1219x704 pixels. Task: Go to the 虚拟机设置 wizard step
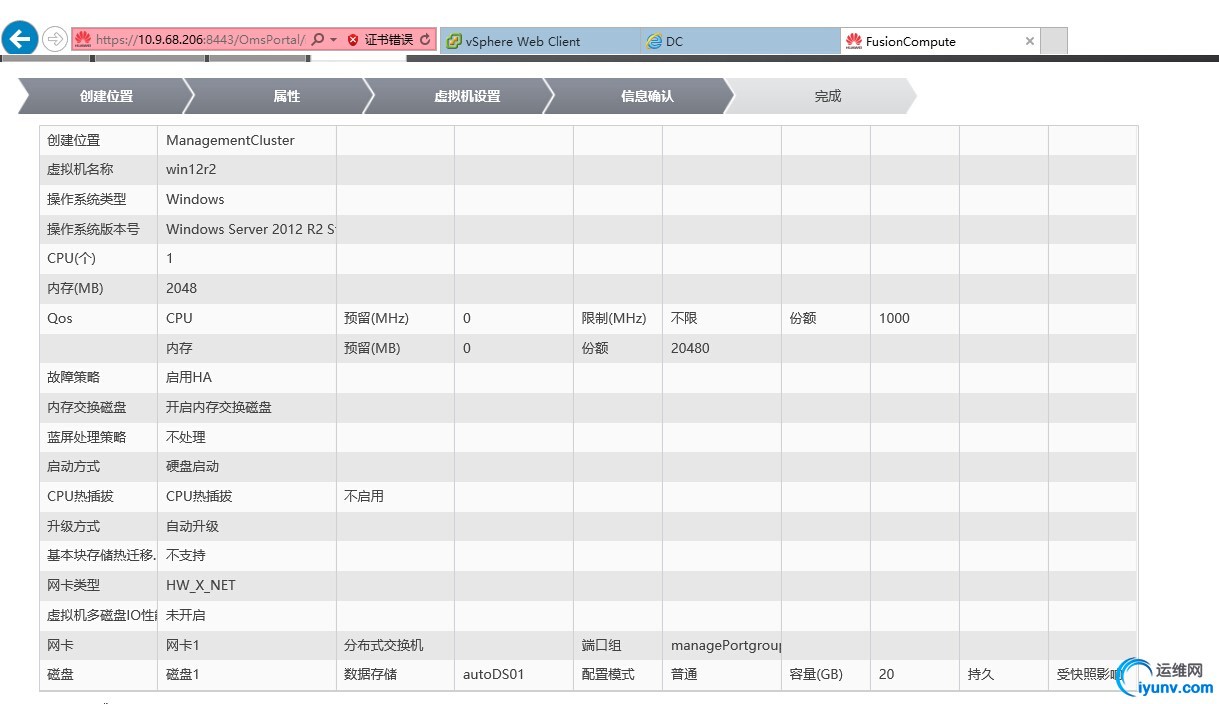coord(466,96)
